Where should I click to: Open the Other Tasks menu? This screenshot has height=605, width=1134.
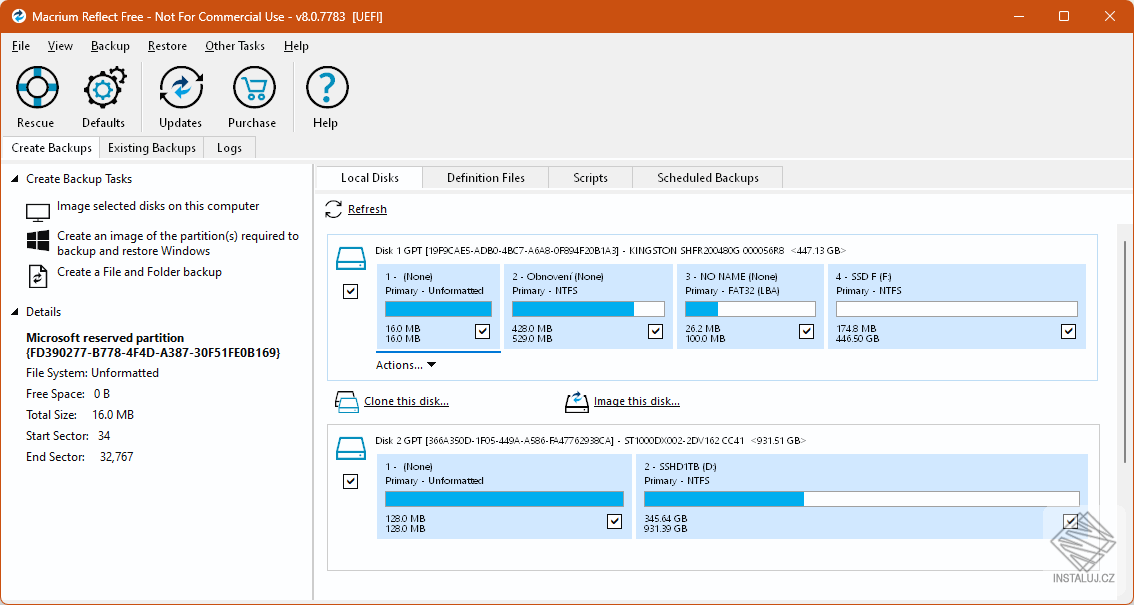235,46
